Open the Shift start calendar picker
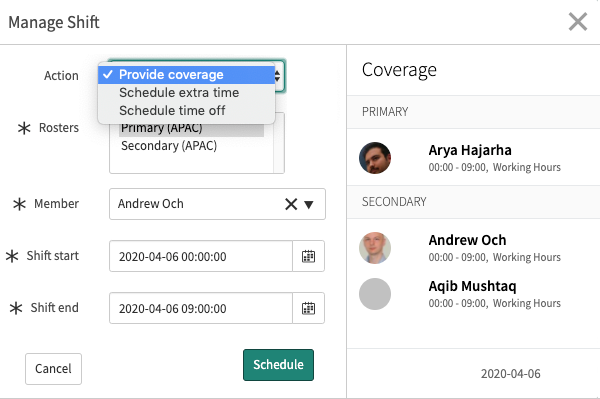 point(308,256)
